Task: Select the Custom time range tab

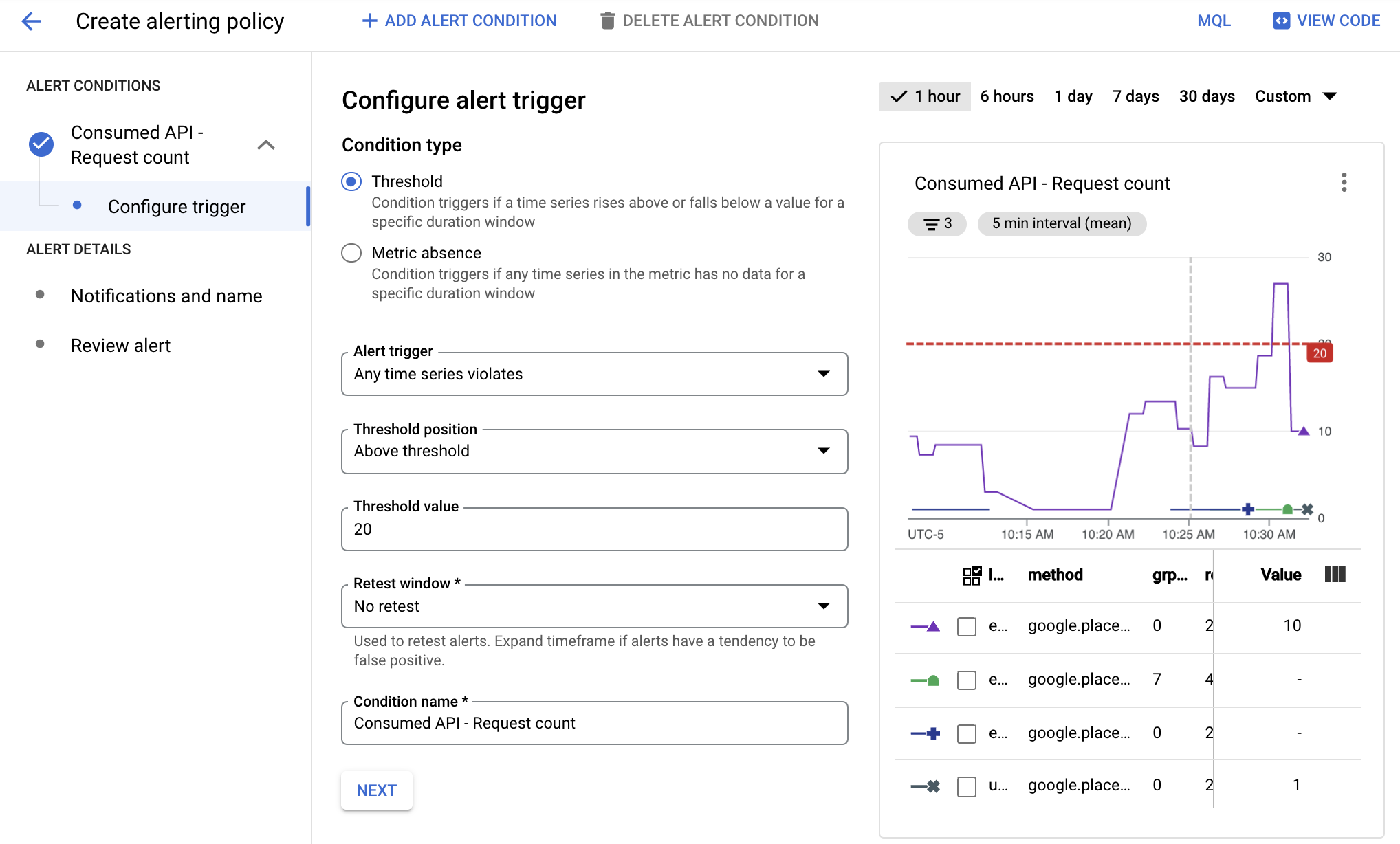Action: pos(1296,96)
